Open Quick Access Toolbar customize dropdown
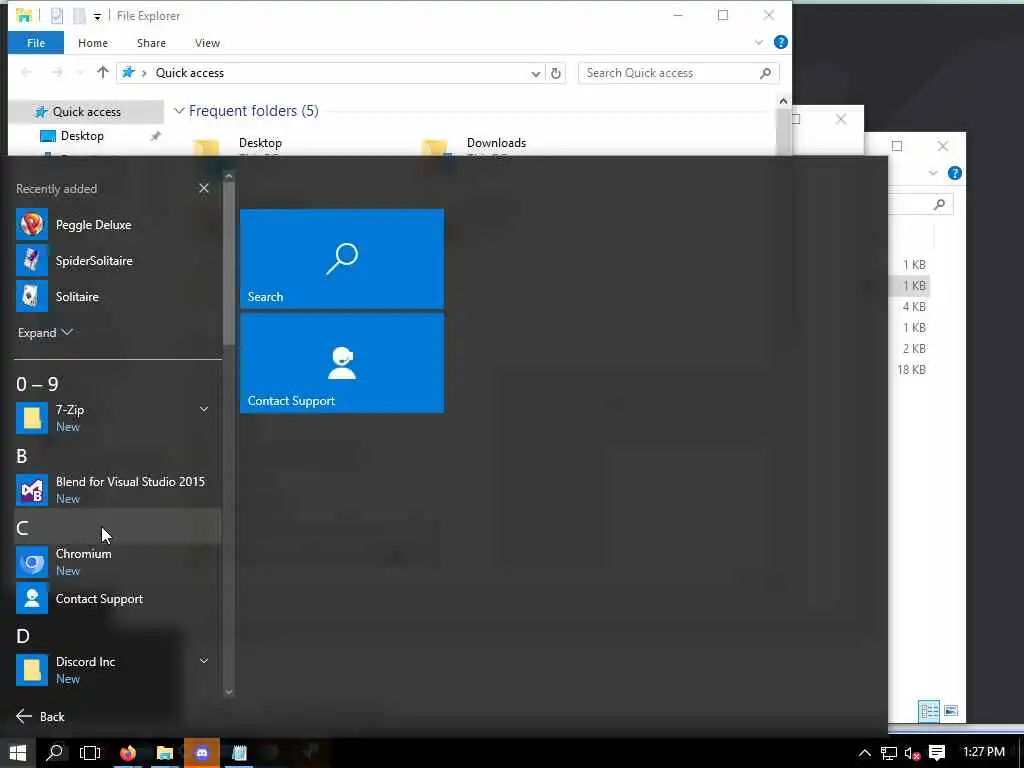1024x768 pixels. click(x=97, y=16)
